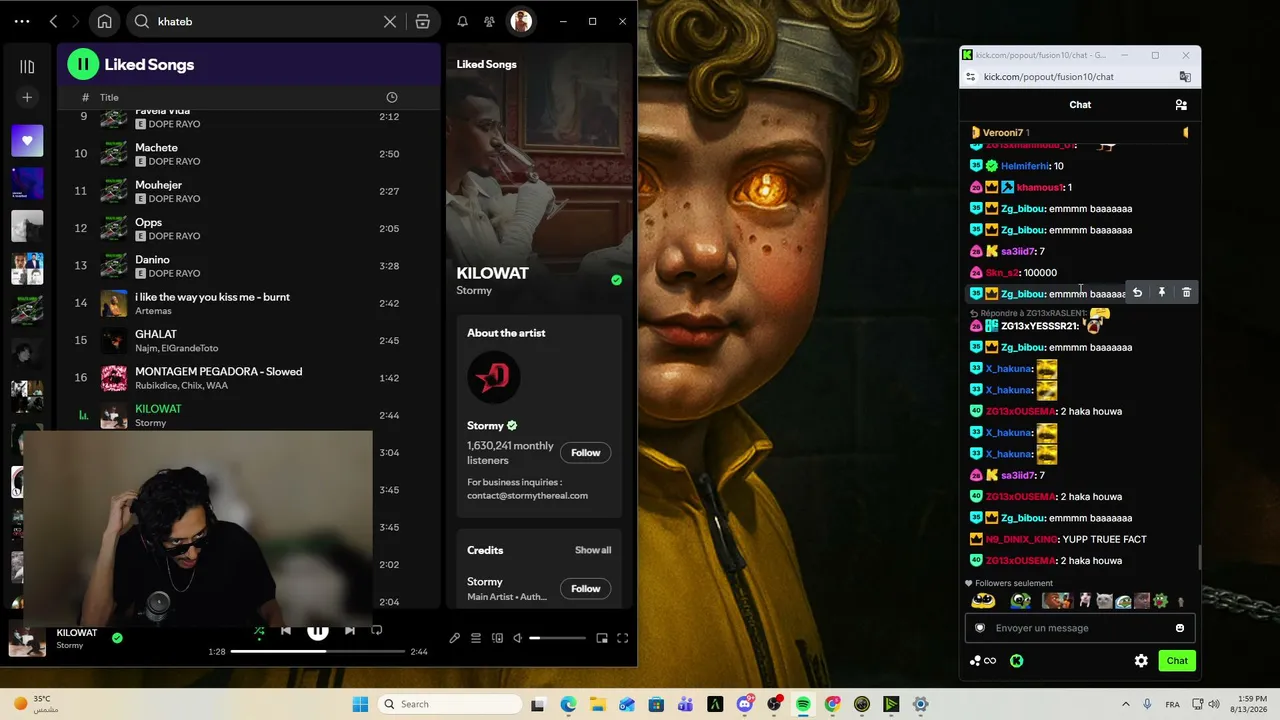The height and width of the screenshot is (720, 1280).
Task: Open the Browse icon beside search
Action: (x=423, y=21)
